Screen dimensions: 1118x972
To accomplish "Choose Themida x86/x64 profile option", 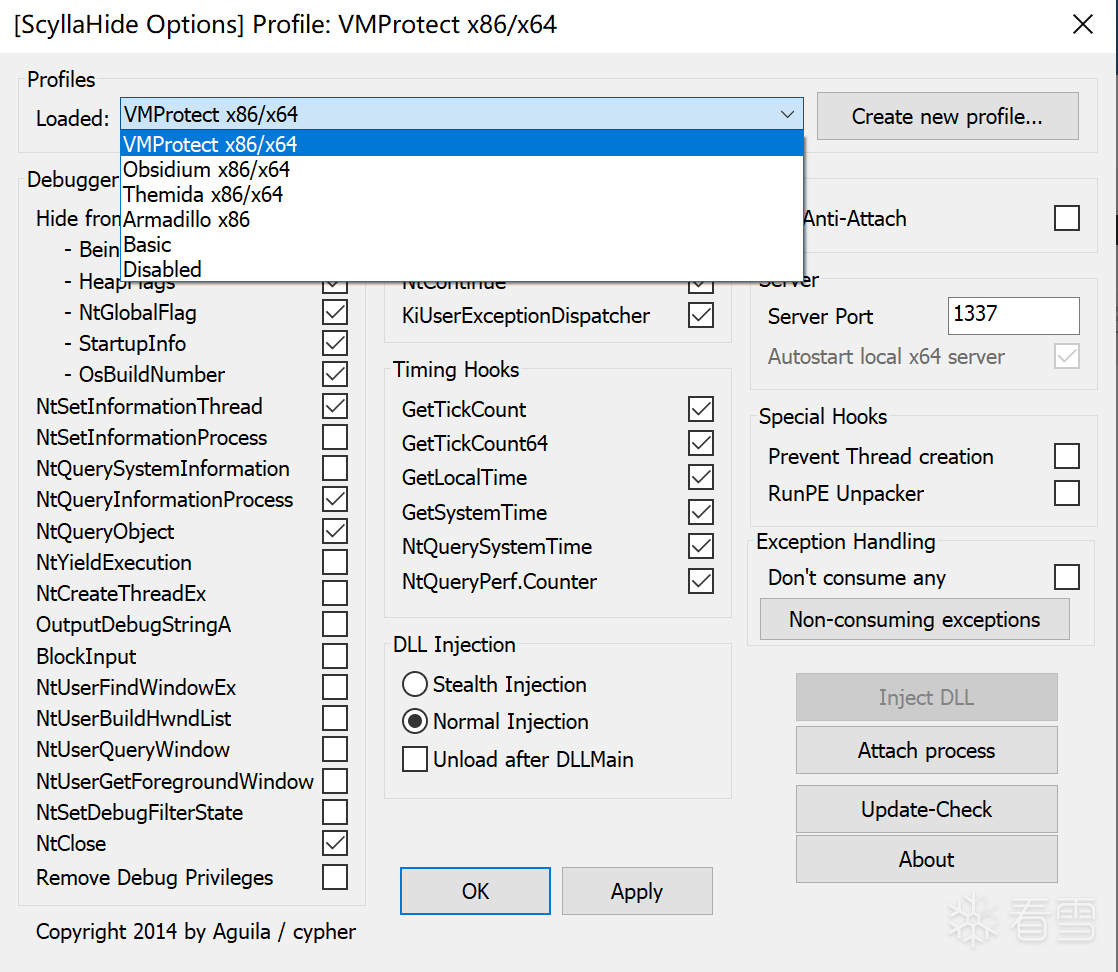I will (203, 194).
